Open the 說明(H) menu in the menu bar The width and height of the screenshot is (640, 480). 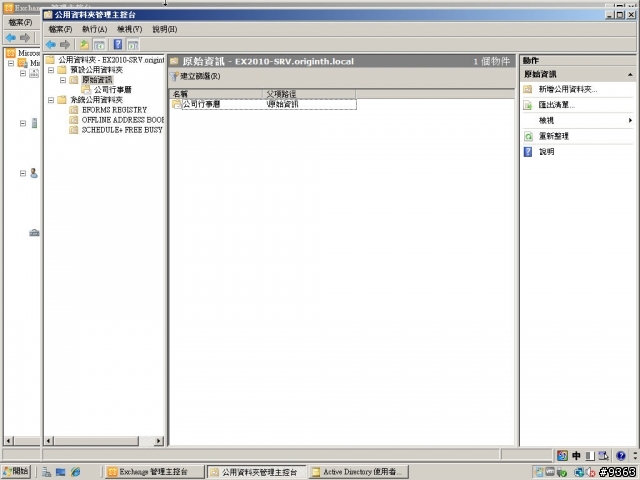click(164, 29)
